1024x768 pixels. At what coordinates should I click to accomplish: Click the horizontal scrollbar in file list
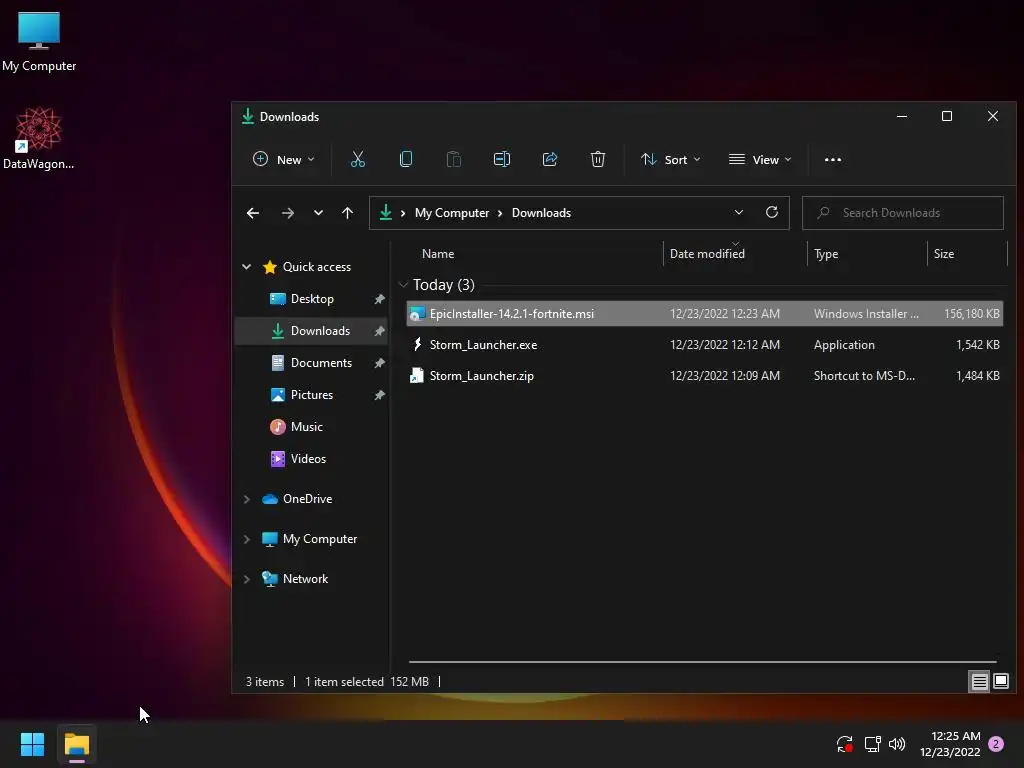(x=702, y=662)
